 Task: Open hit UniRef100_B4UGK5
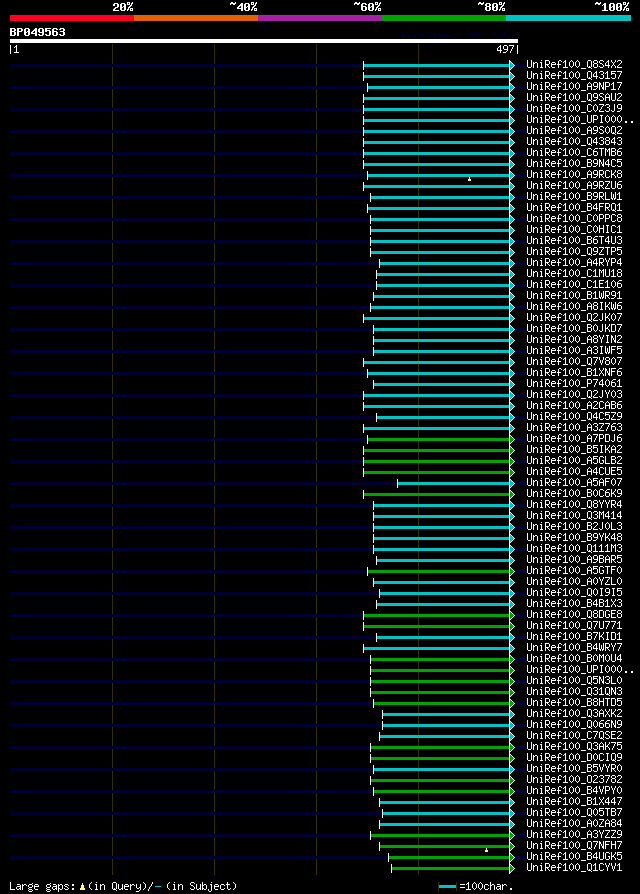click(574, 856)
